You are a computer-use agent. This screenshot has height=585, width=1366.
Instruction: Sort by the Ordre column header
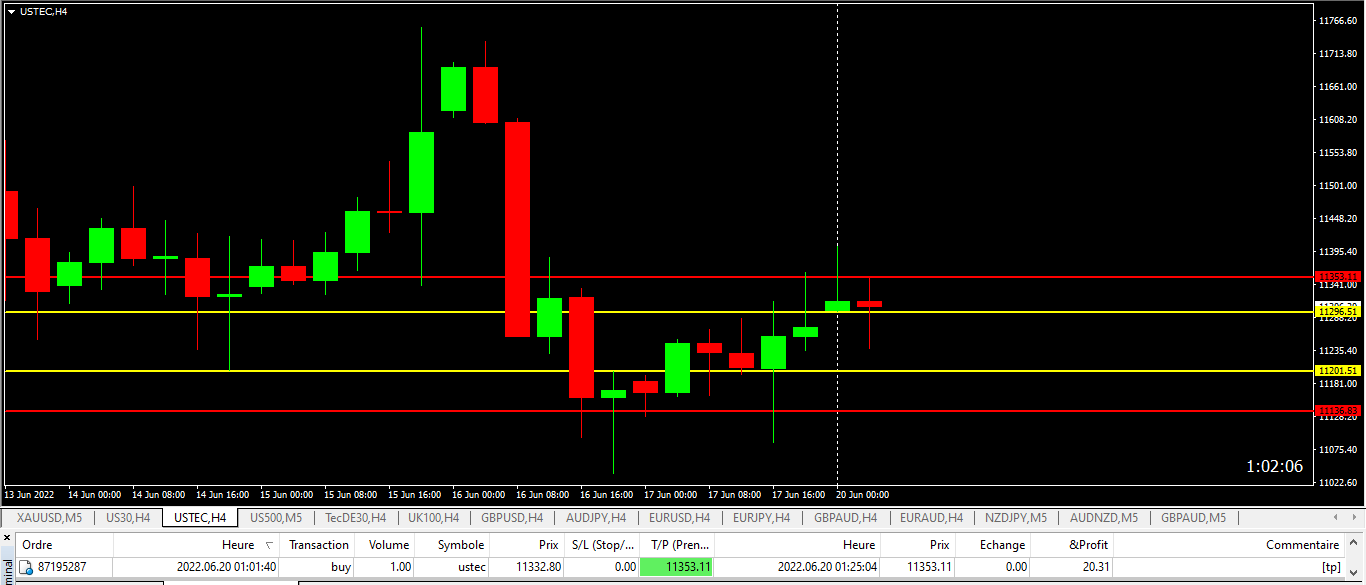tap(64, 545)
